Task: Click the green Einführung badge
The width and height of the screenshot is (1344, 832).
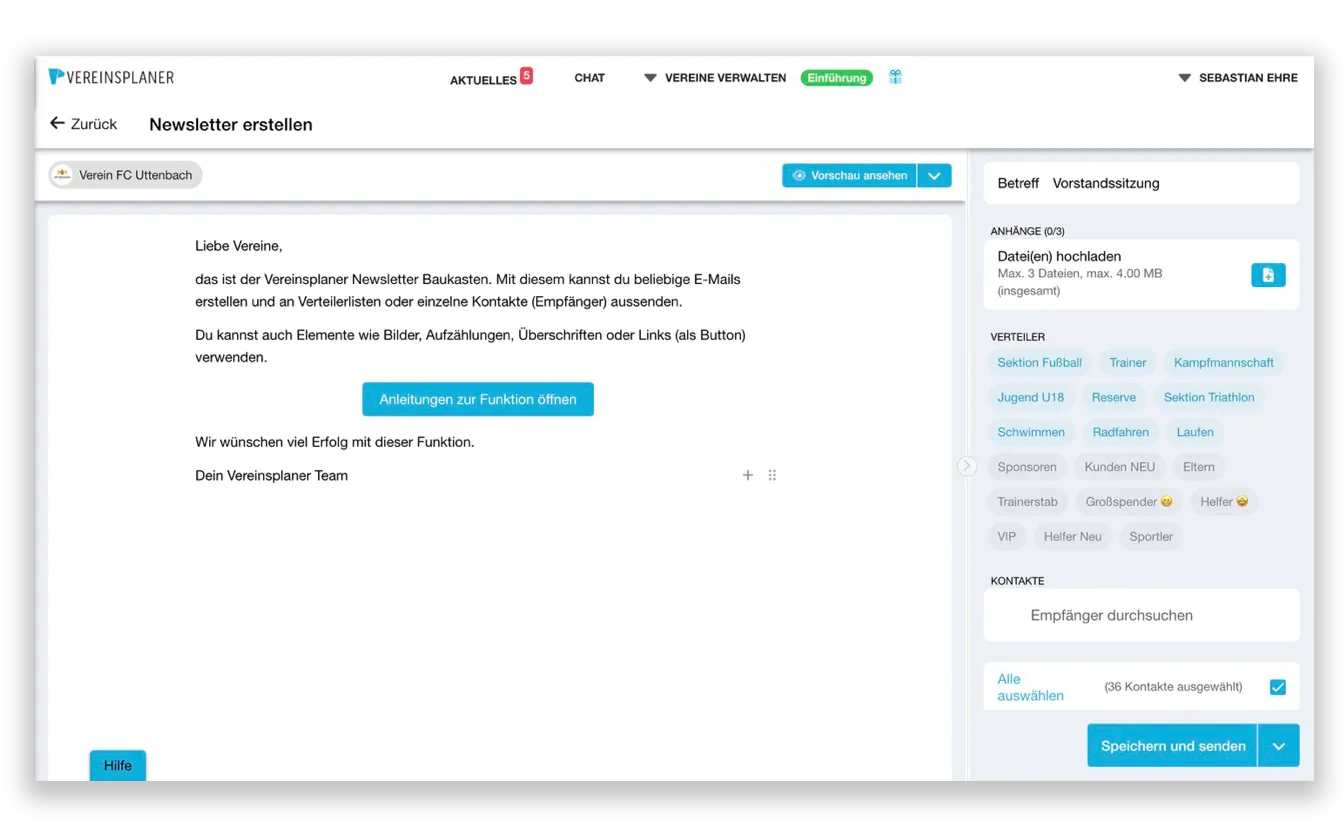Action: coord(837,77)
